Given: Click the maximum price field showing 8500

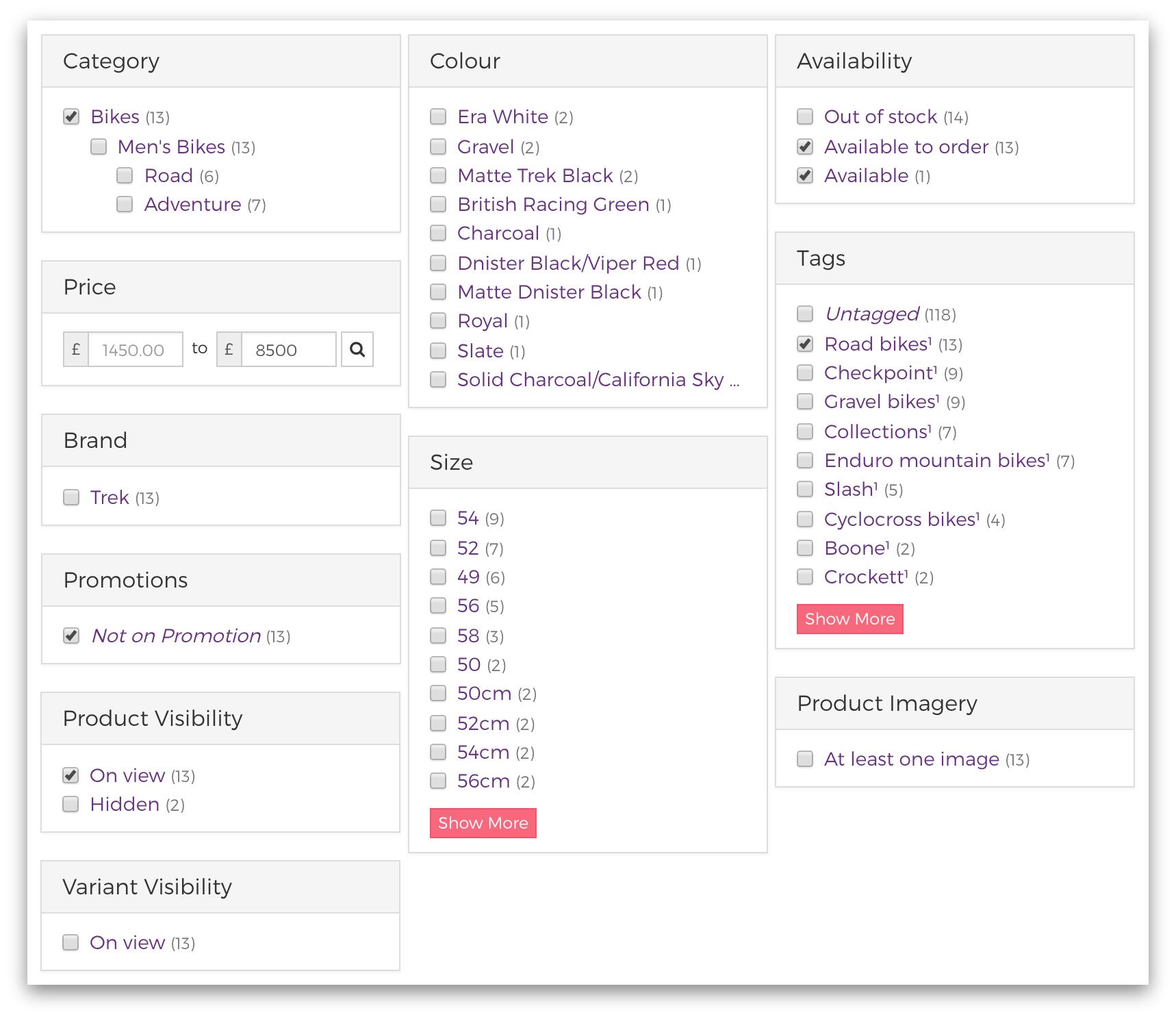Looking at the screenshot, I should click(288, 349).
